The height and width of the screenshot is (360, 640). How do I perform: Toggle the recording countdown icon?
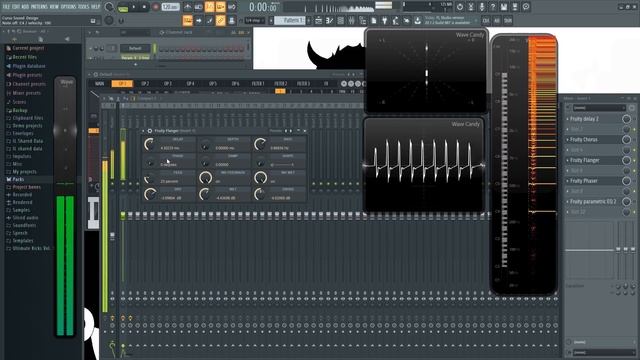209,7
